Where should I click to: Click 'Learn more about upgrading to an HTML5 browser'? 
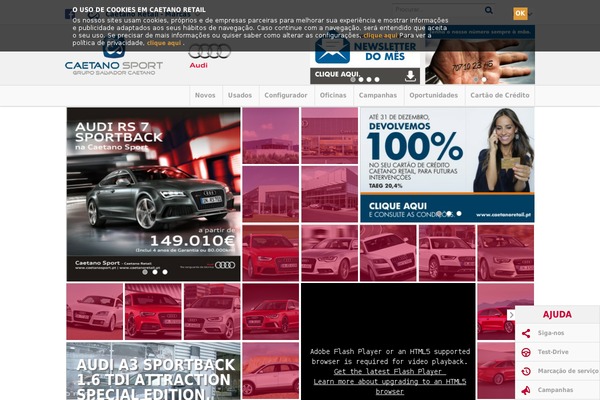click(390, 386)
